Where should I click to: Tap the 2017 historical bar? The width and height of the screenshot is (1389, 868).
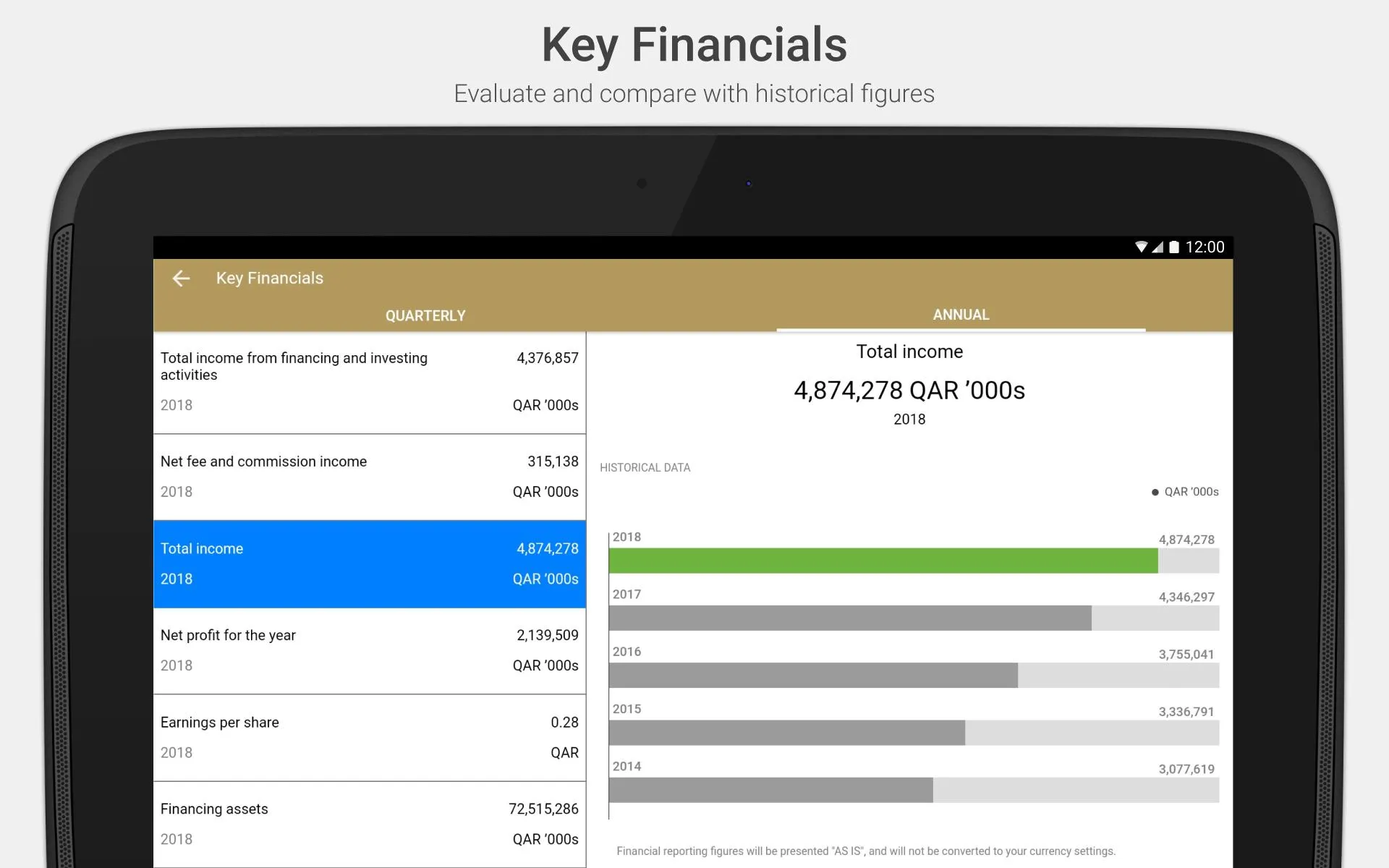[x=850, y=618]
